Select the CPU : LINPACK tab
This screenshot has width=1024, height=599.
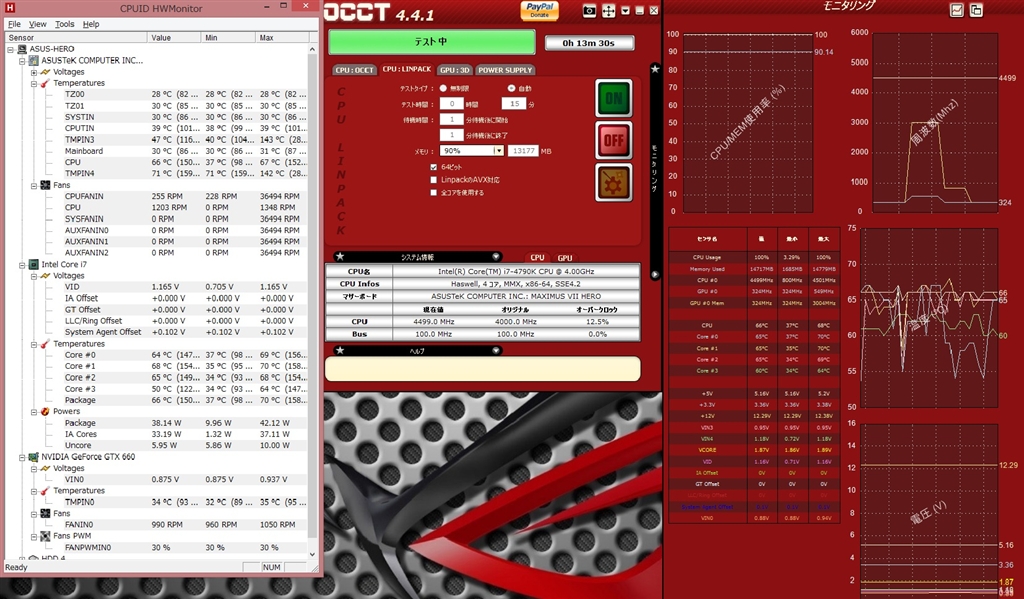click(x=407, y=69)
